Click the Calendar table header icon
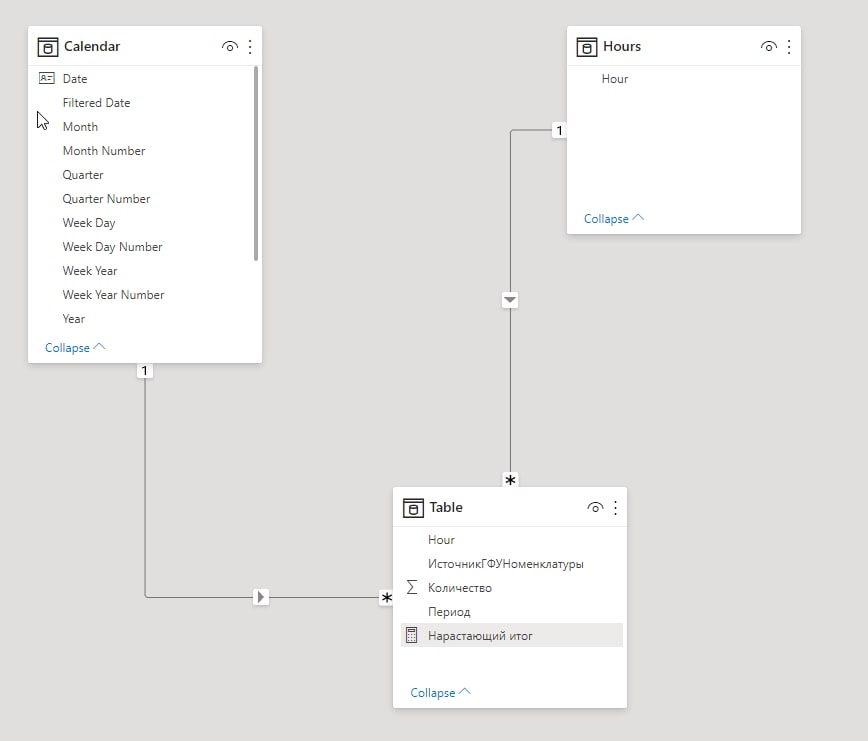 click(47, 47)
